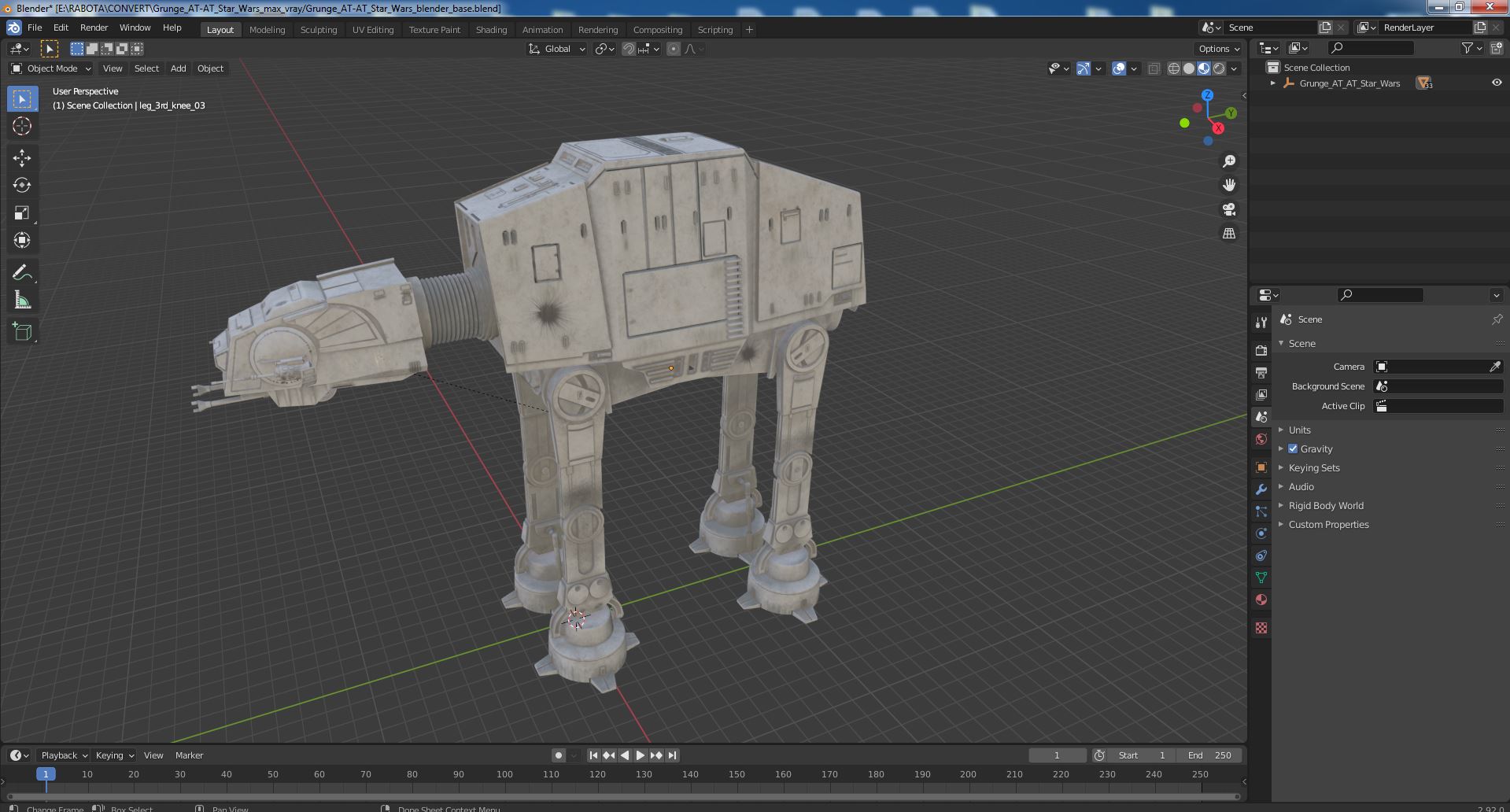Switch to the UV Editing workspace tab
Image resolution: width=1510 pixels, height=812 pixels.
tap(373, 30)
